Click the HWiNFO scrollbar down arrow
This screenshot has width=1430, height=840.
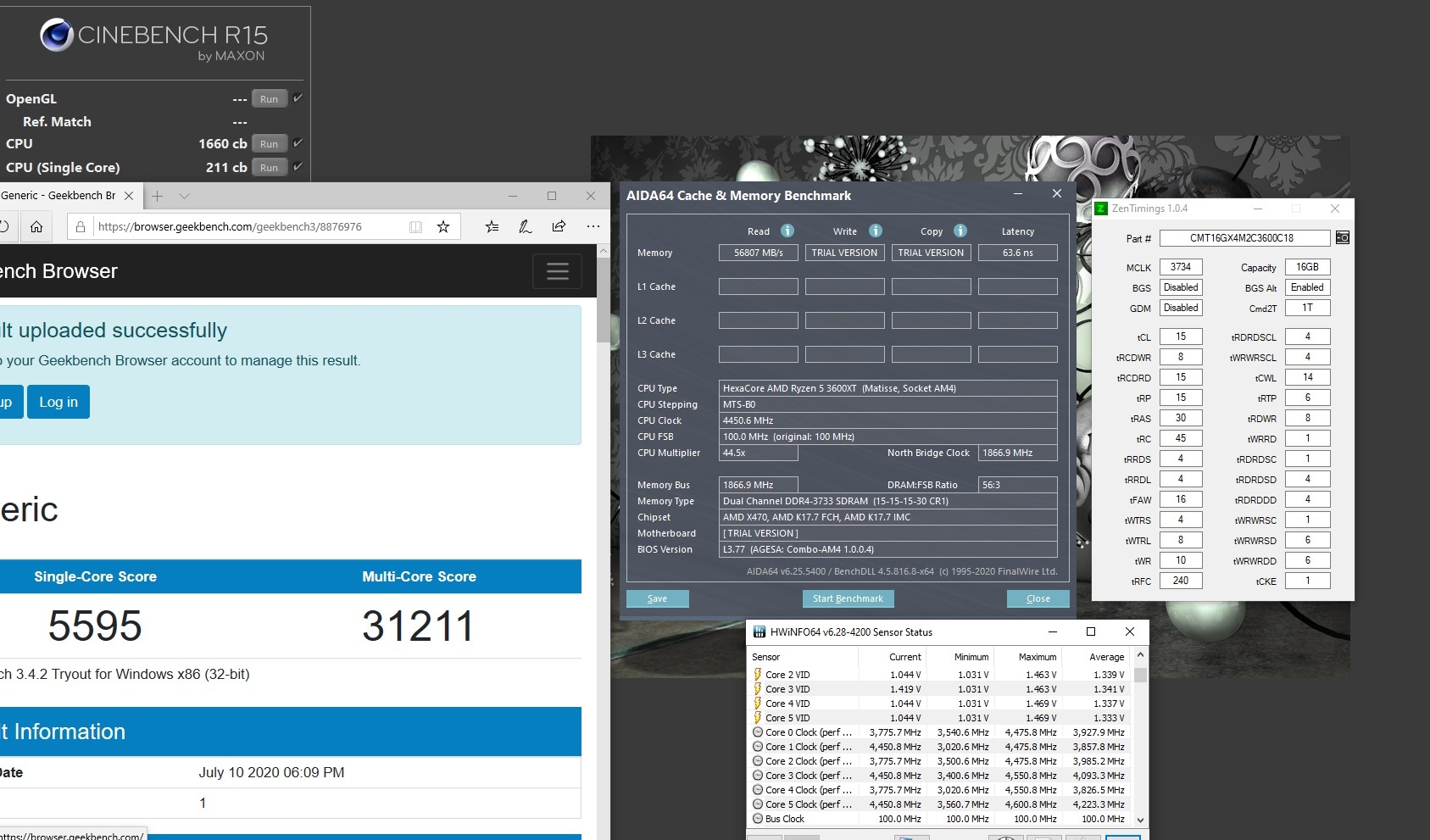[1140, 820]
